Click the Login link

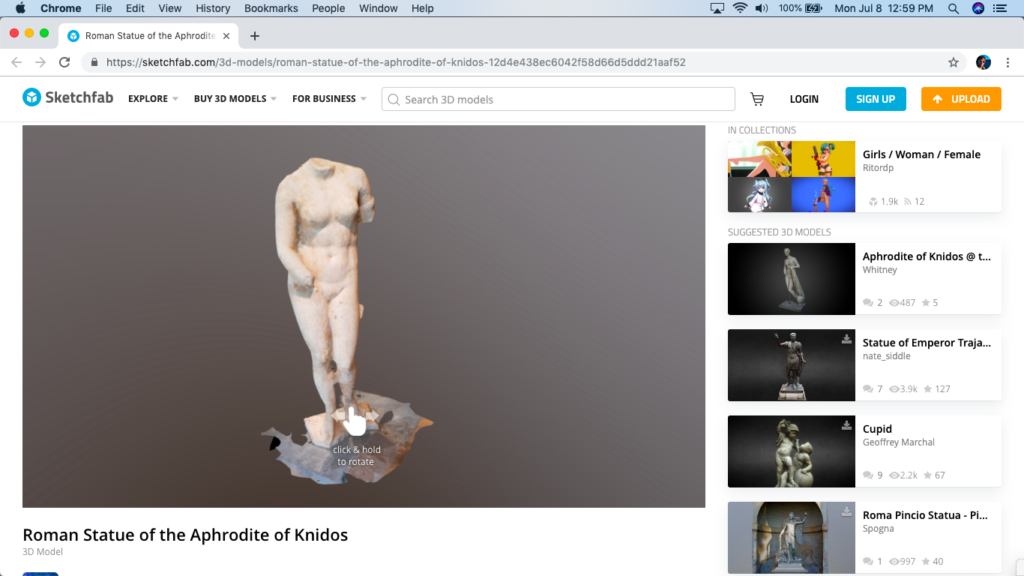point(804,99)
